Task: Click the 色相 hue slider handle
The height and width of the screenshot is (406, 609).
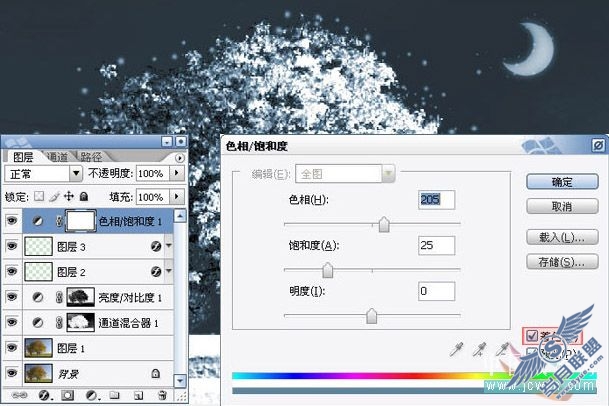Action: tap(384, 225)
